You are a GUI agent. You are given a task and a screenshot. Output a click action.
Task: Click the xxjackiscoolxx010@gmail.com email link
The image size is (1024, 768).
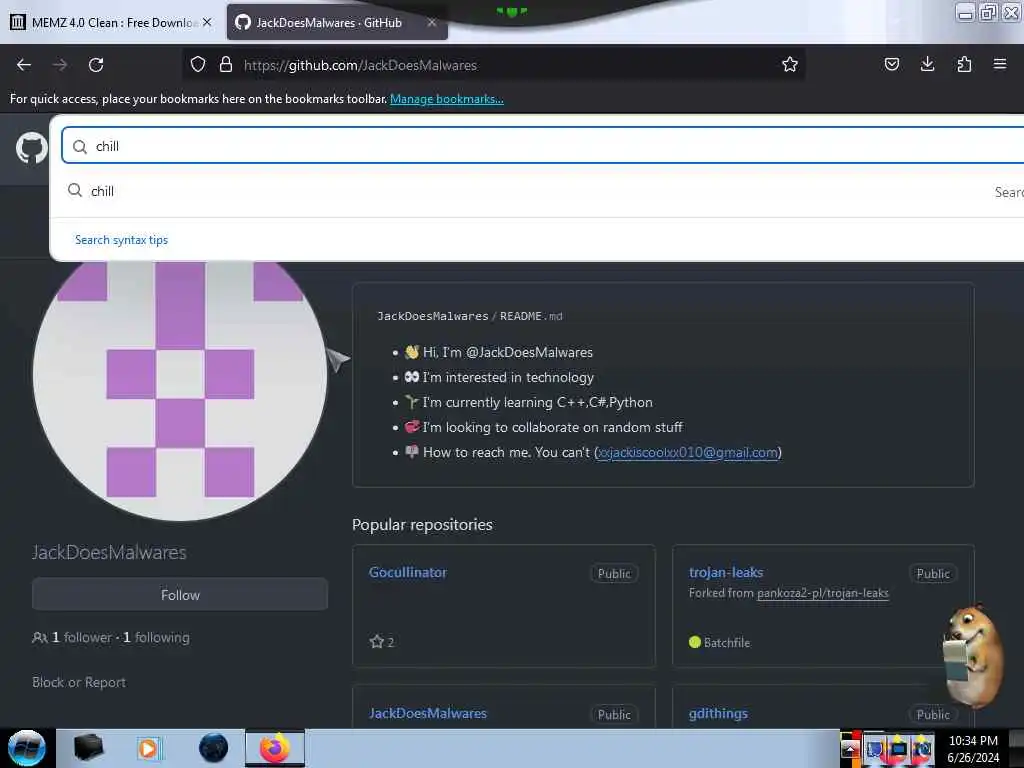click(688, 453)
